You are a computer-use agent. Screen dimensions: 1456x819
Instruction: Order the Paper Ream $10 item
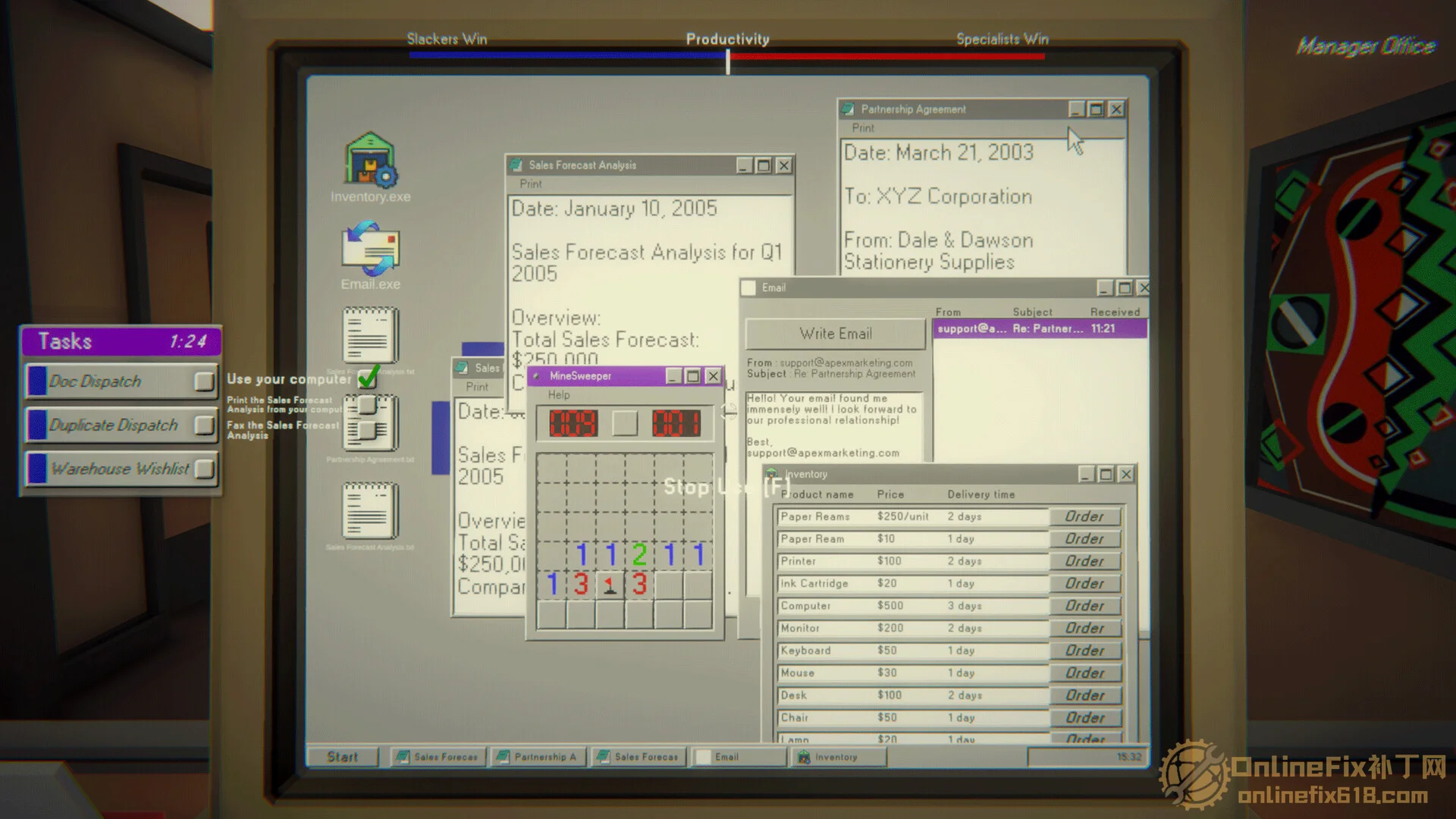(x=1085, y=538)
